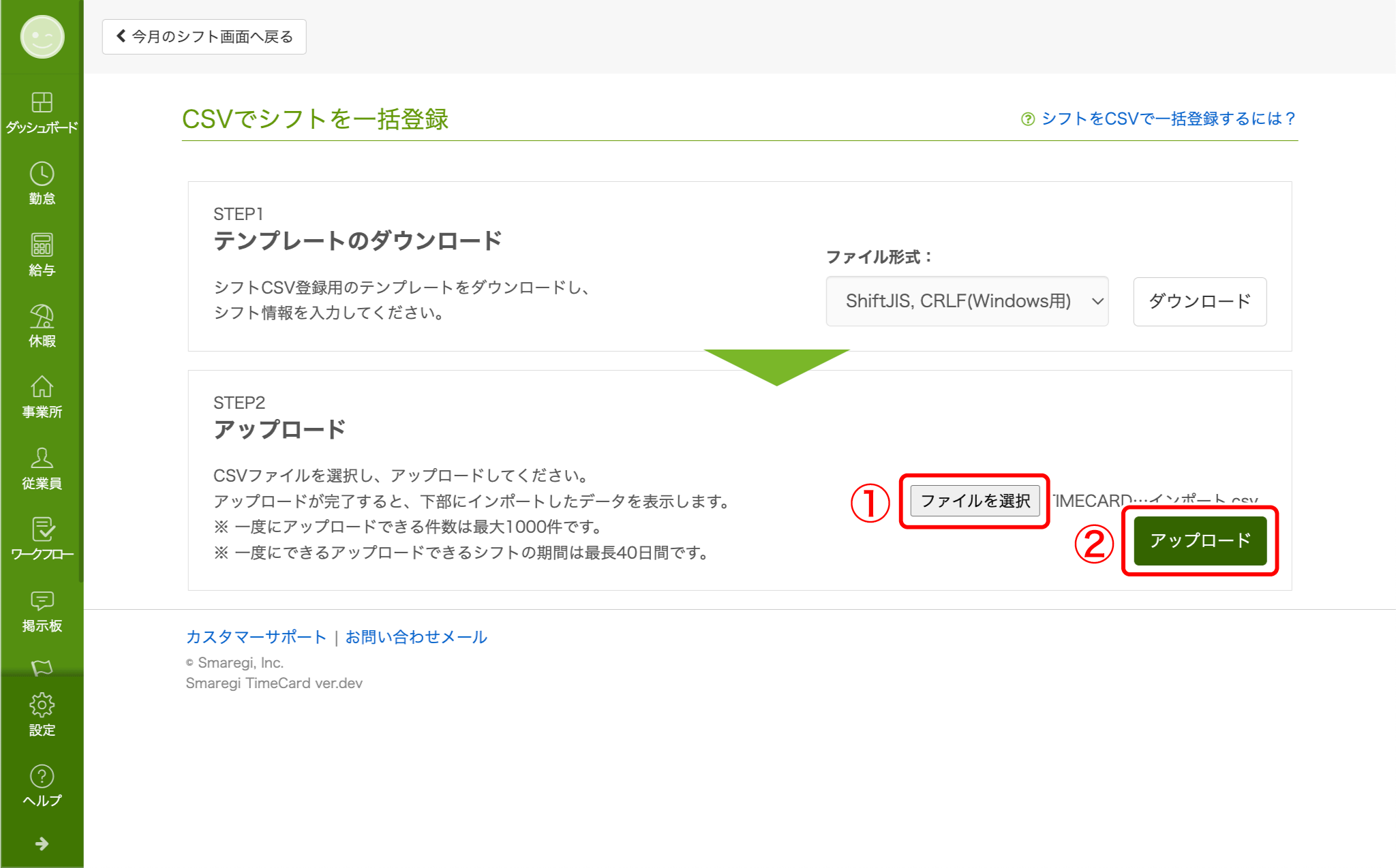Open the 従業員 person icon
Image resolution: width=1396 pixels, height=868 pixels.
pos(42,458)
